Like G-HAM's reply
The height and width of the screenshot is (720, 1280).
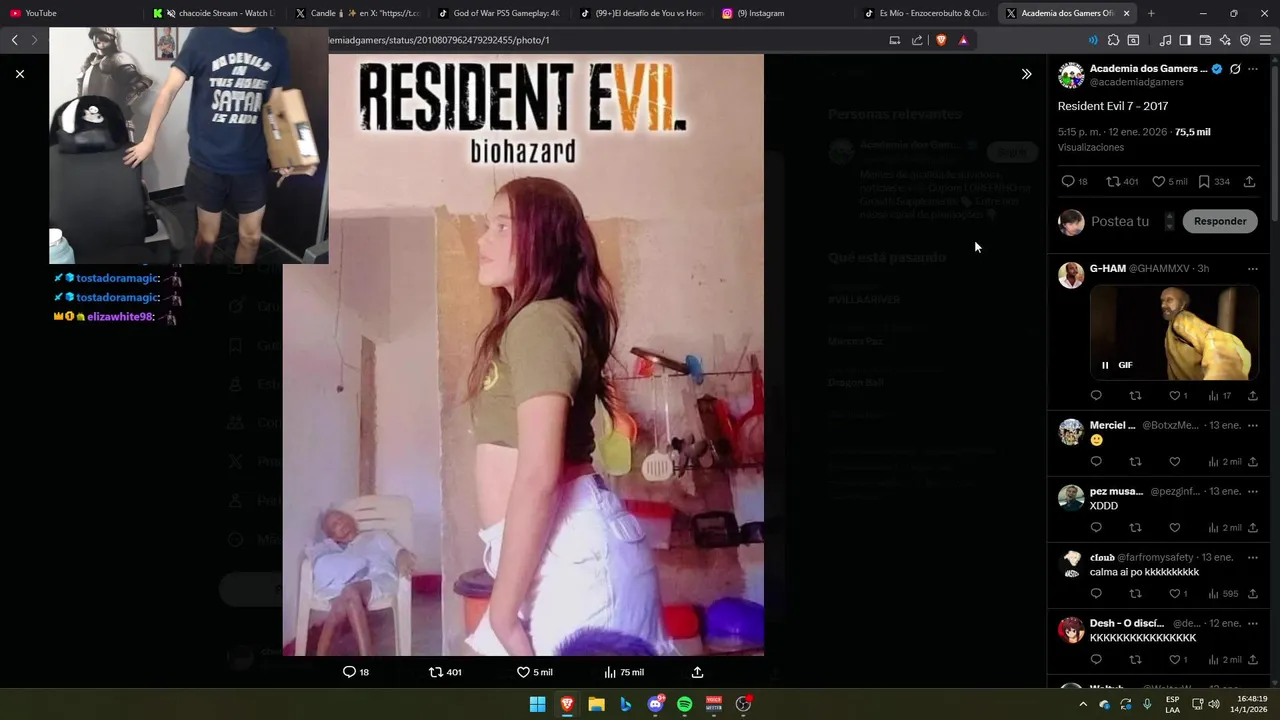1174,396
